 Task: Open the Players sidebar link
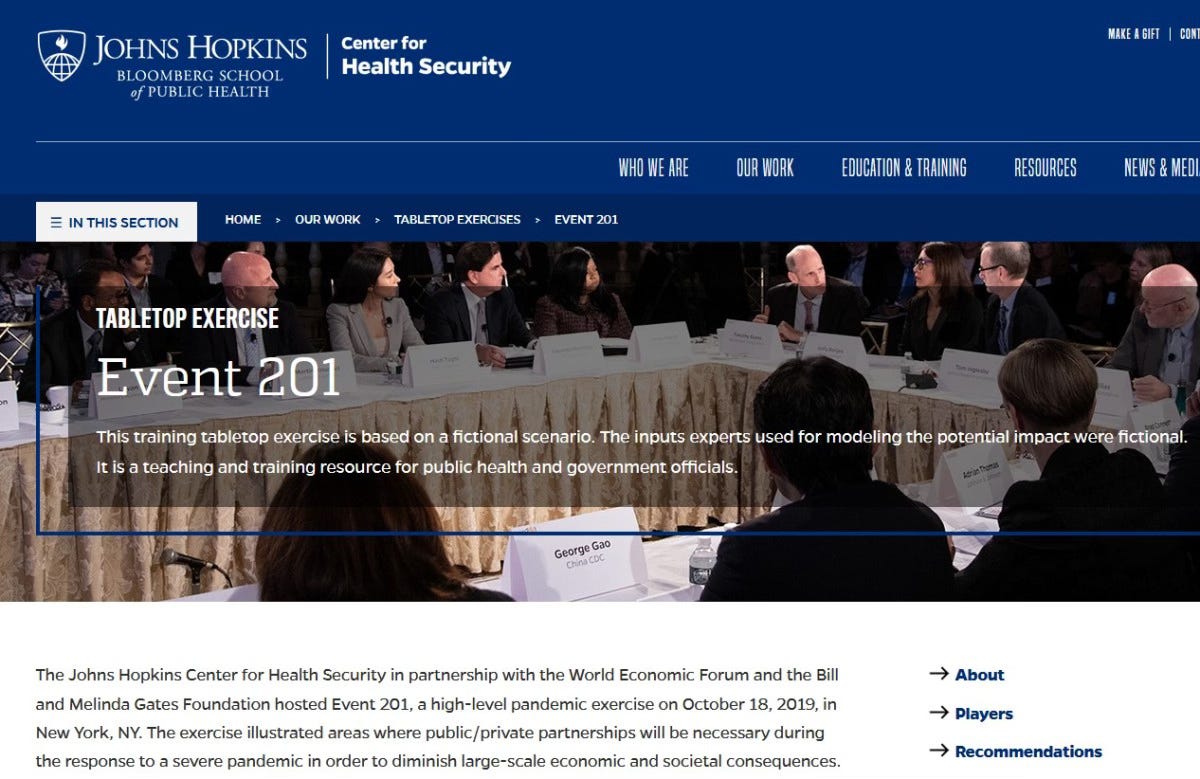click(x=984, y=714)
